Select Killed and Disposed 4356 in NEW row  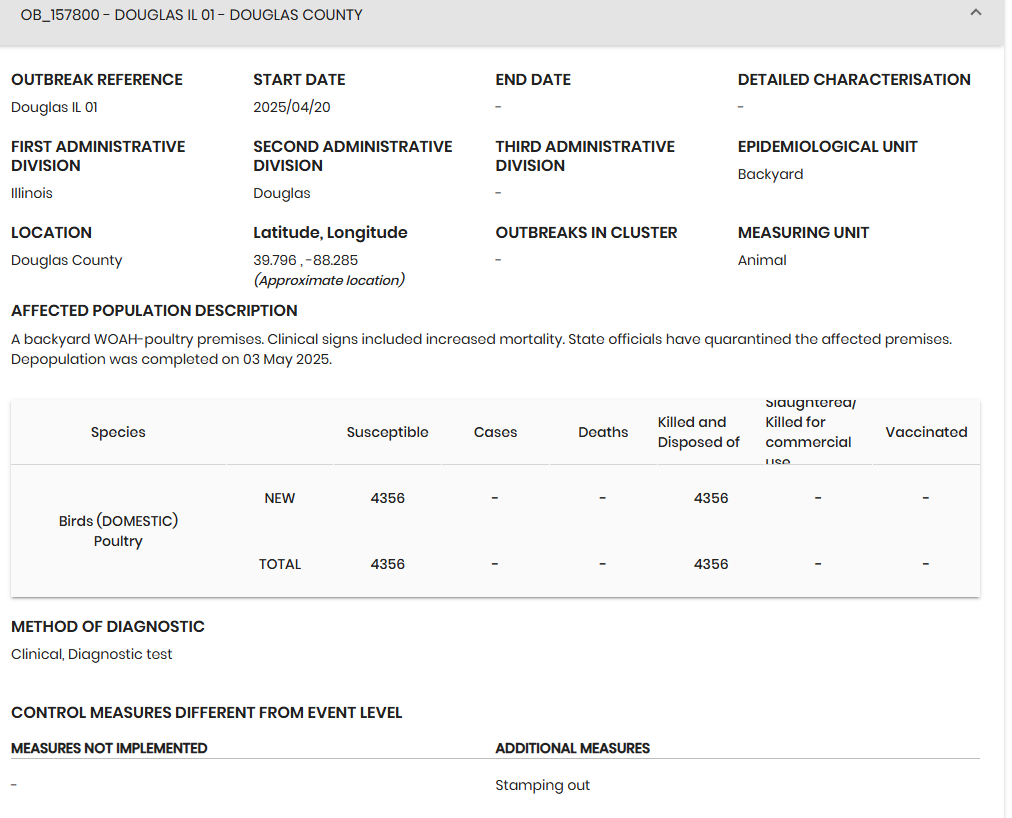(711, 498)
